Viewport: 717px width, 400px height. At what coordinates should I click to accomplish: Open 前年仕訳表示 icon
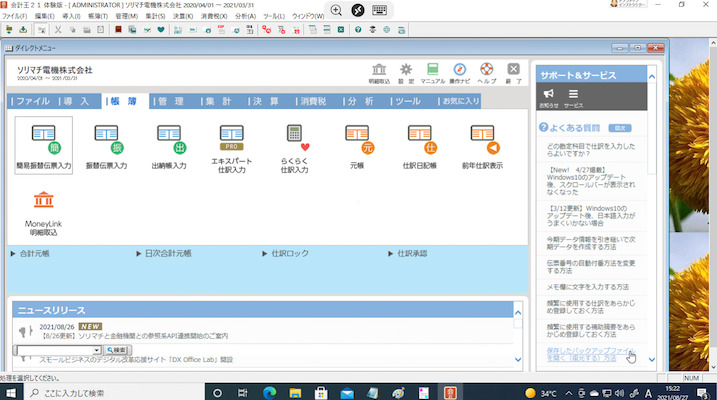pyautogui.click(x=482, y=145)
